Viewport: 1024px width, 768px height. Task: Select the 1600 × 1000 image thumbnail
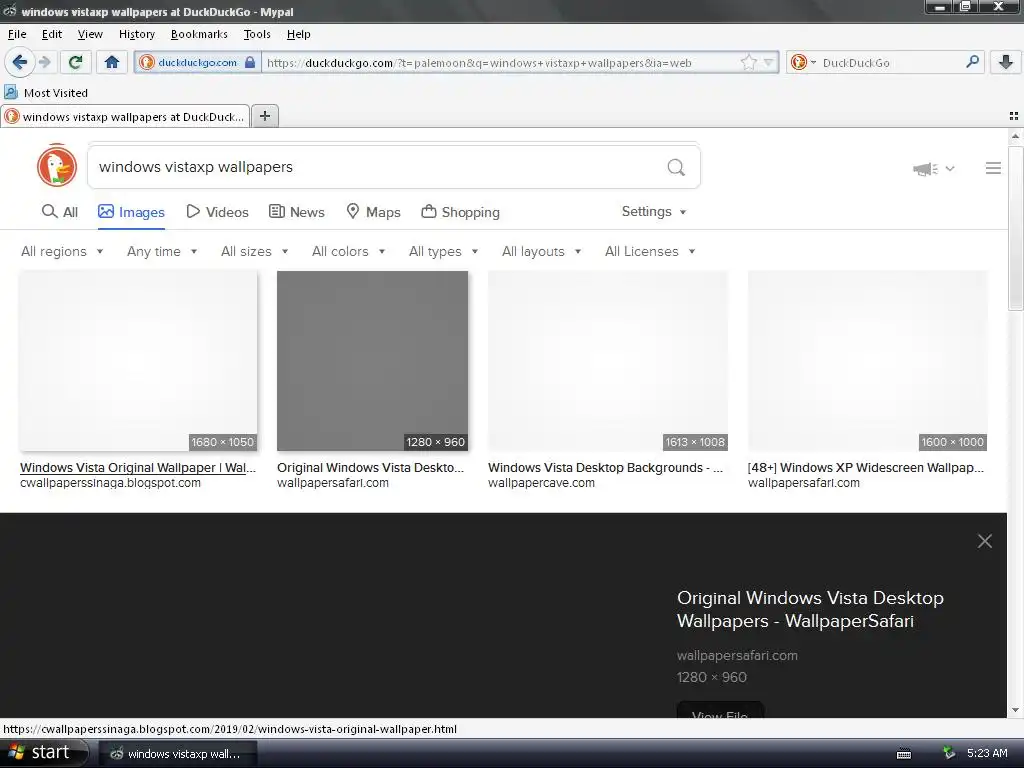tap(867, 360)
